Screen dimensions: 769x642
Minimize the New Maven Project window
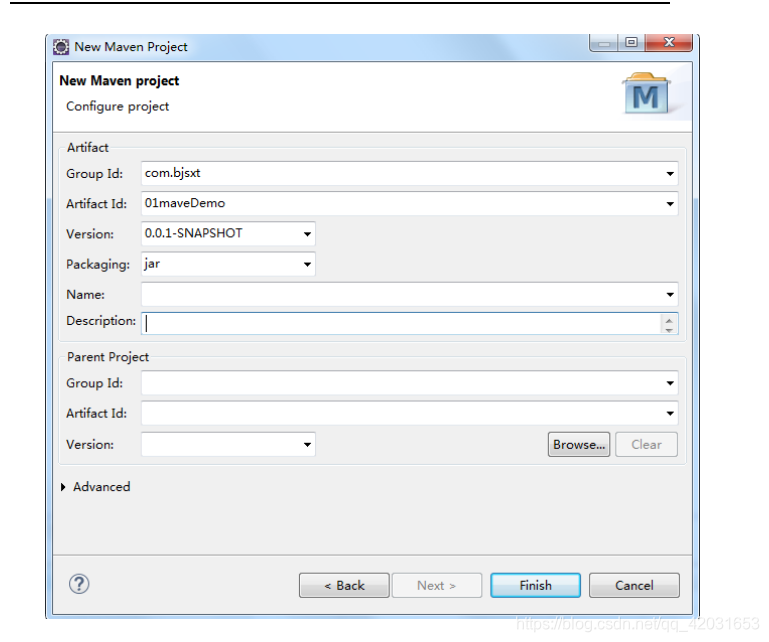coord(604,42)
